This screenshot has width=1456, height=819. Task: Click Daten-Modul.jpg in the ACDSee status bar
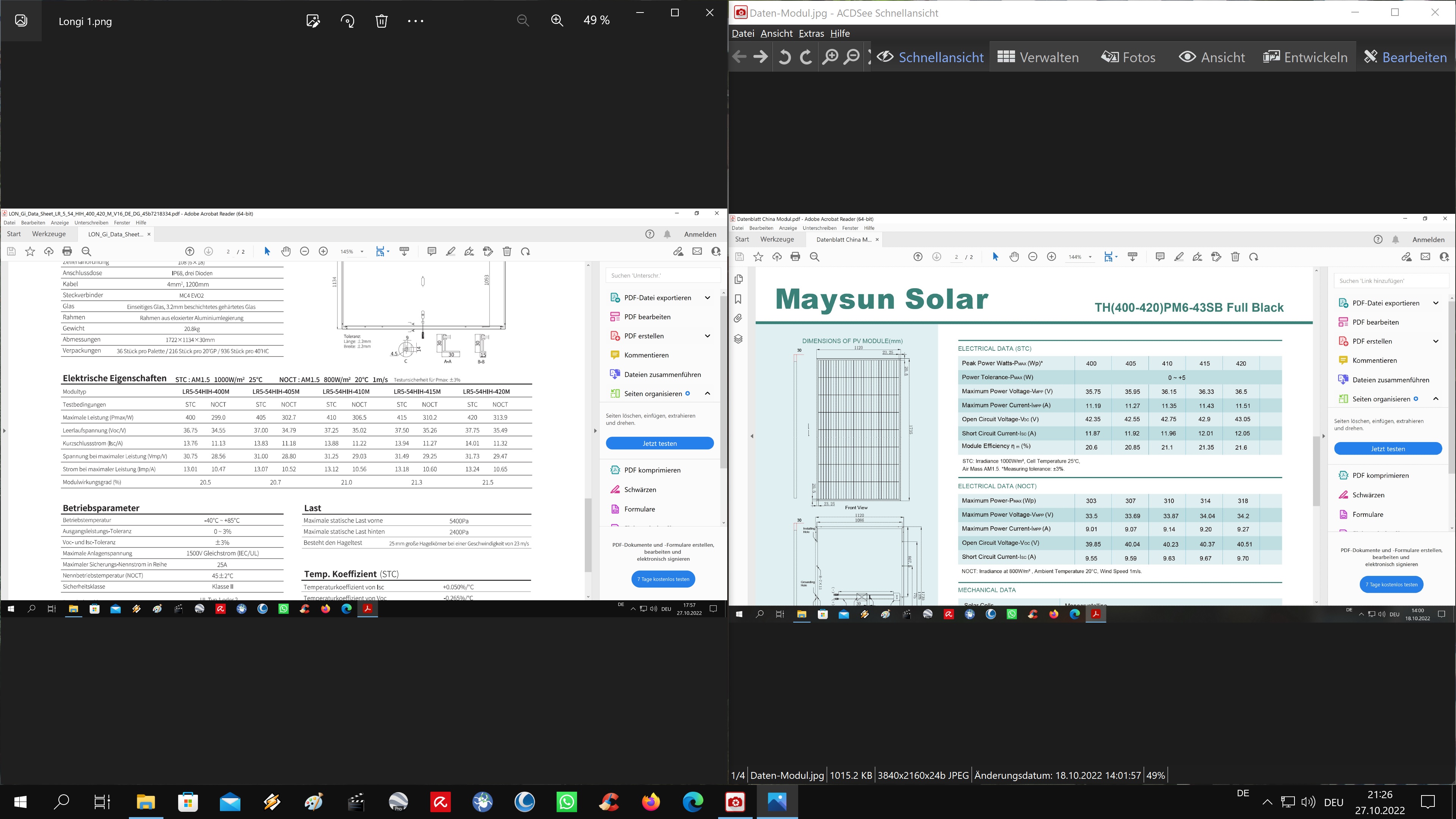coord(787,775)
